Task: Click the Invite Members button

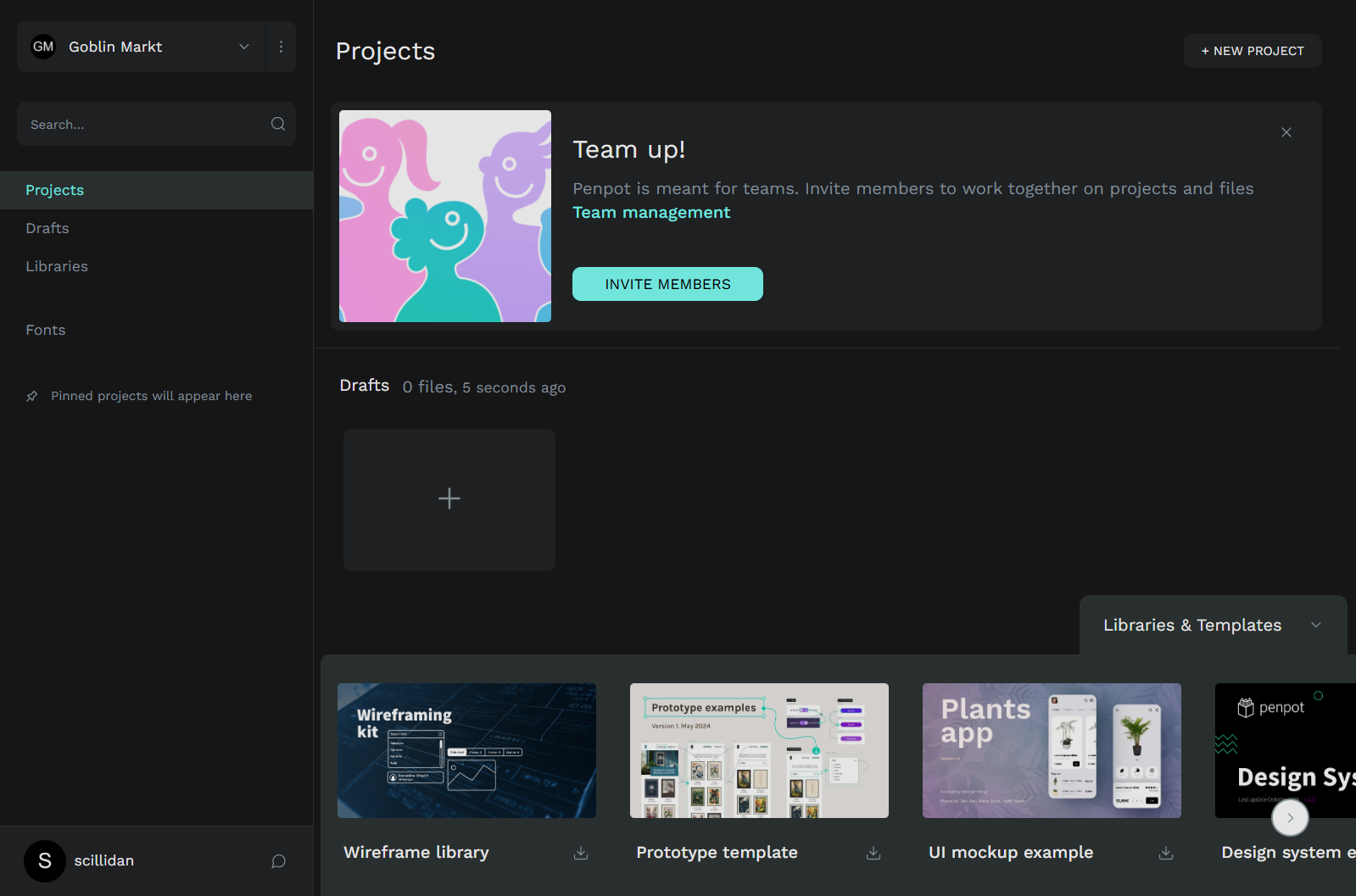Action: (x=667, y=284)
